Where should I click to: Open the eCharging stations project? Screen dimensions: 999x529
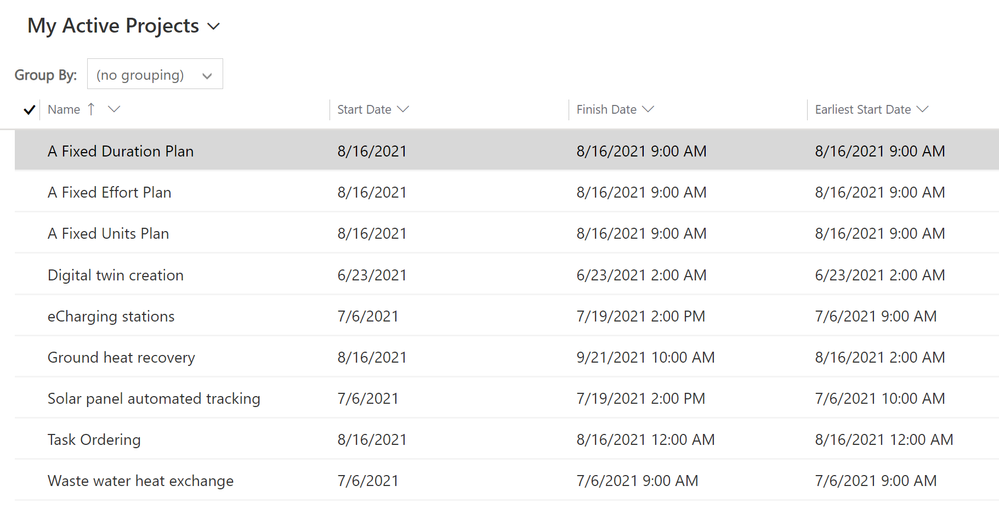[x=111, y=316]
